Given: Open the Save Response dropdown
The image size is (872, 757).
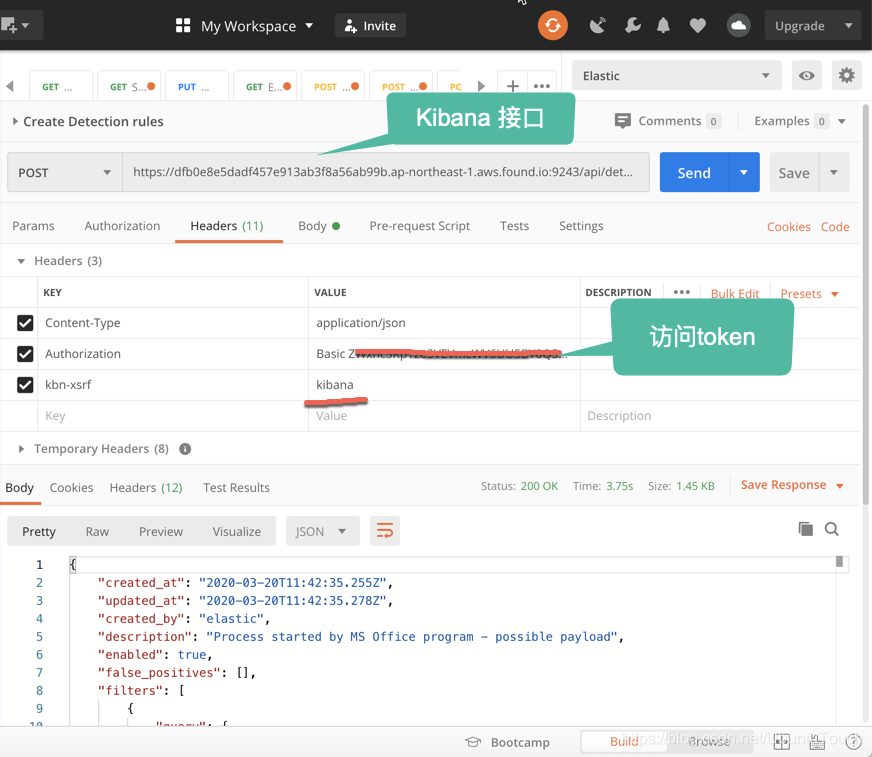Looking at the screenshot, I should (792, 485).
